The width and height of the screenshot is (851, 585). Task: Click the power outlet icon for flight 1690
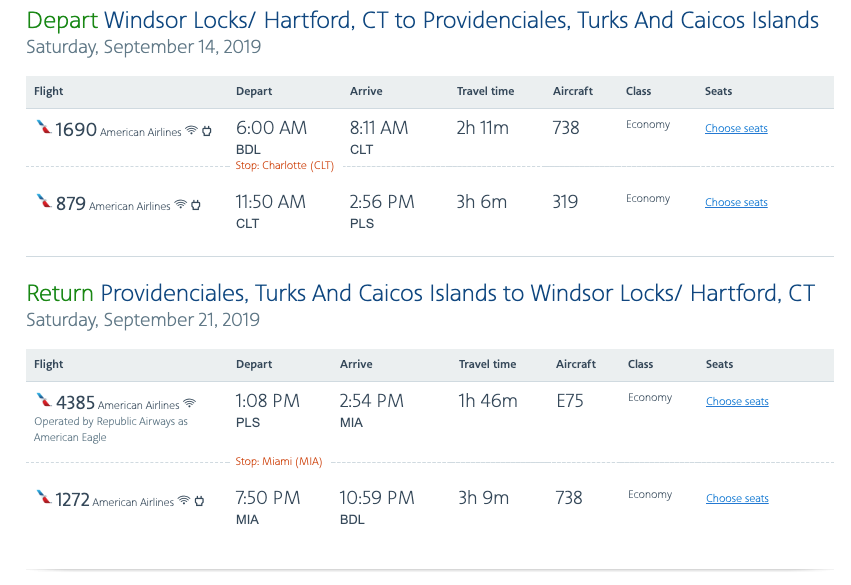pyautogui.click(x=207, y=131)
